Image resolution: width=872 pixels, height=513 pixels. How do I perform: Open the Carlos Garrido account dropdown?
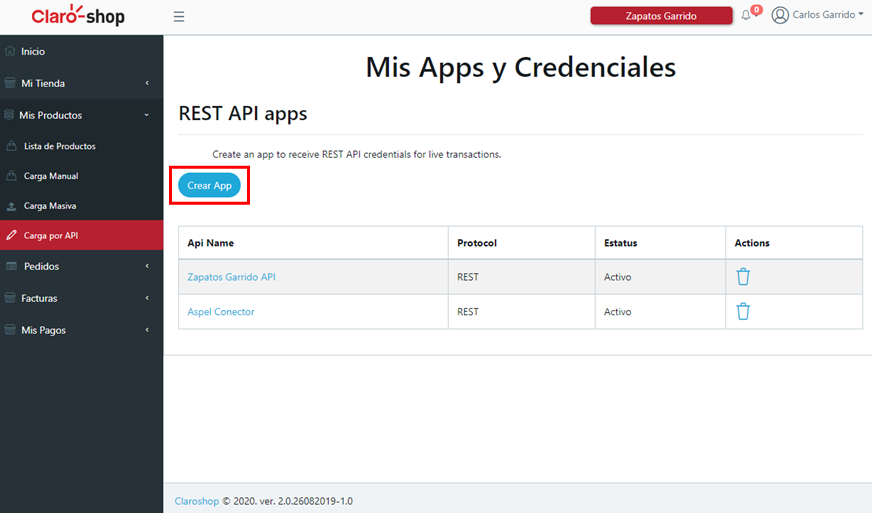[x=827, y=15]
